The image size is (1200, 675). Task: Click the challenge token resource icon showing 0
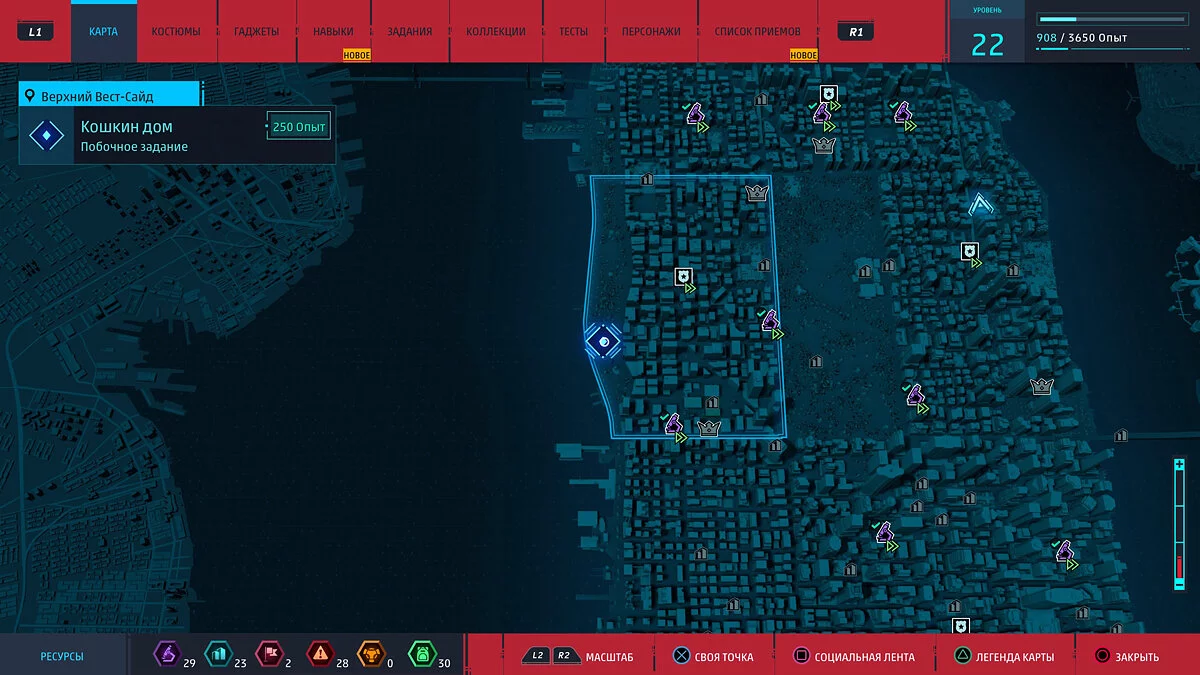click(x=370, y=655)
